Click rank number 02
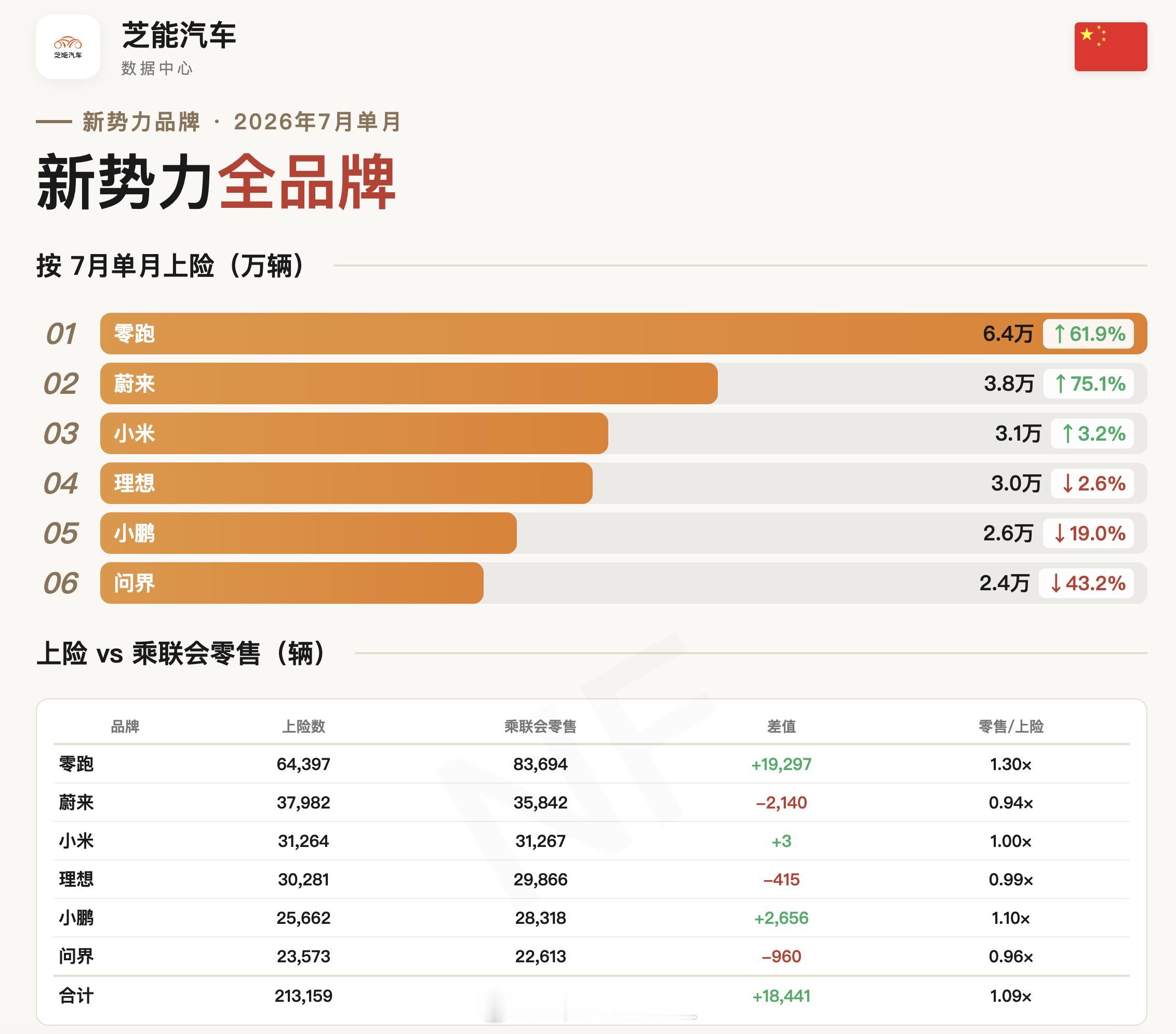The height and width of the screenshot is (1034, 1176). tap(60, 384)
